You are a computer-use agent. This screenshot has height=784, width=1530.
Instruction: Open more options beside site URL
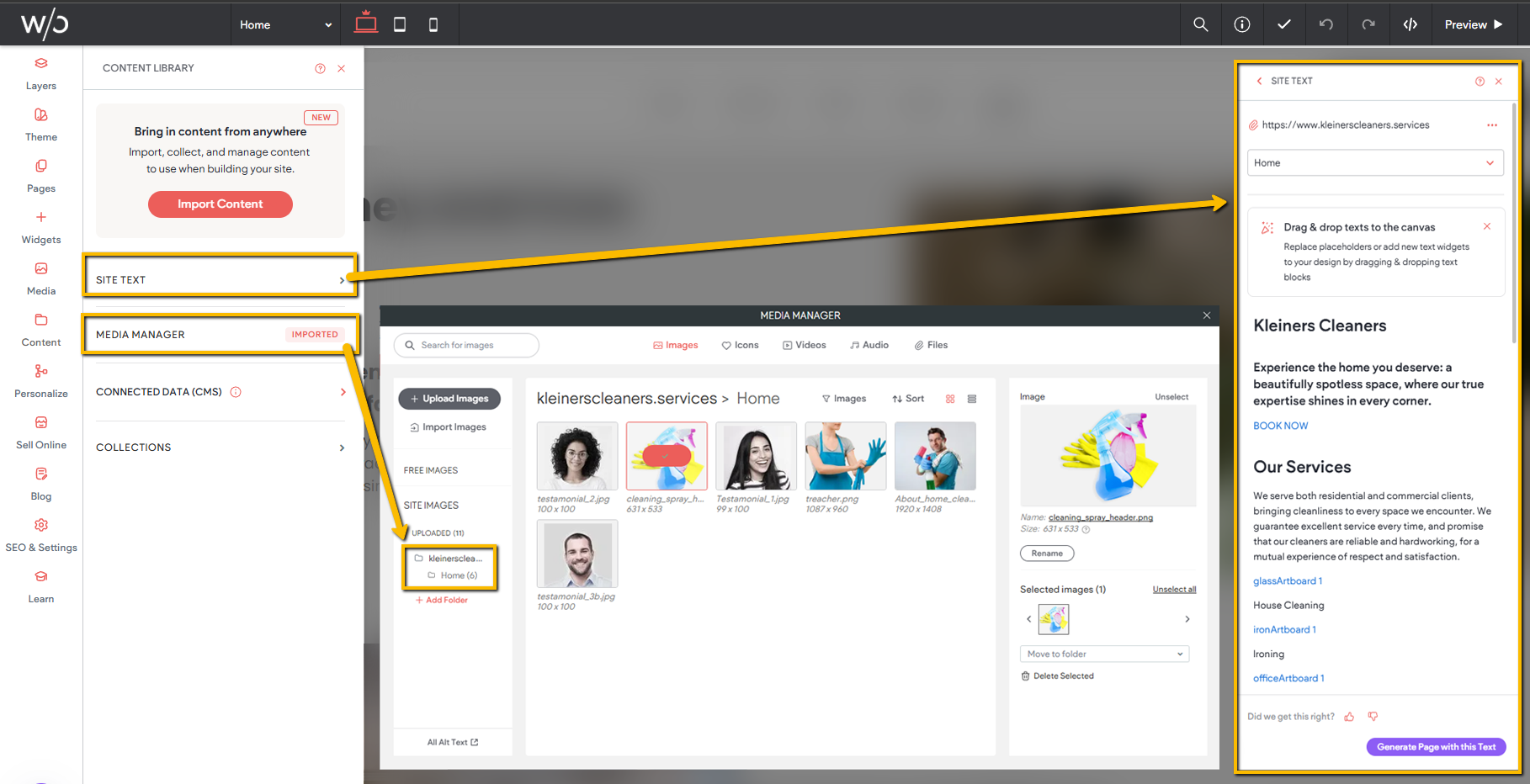1492,125
